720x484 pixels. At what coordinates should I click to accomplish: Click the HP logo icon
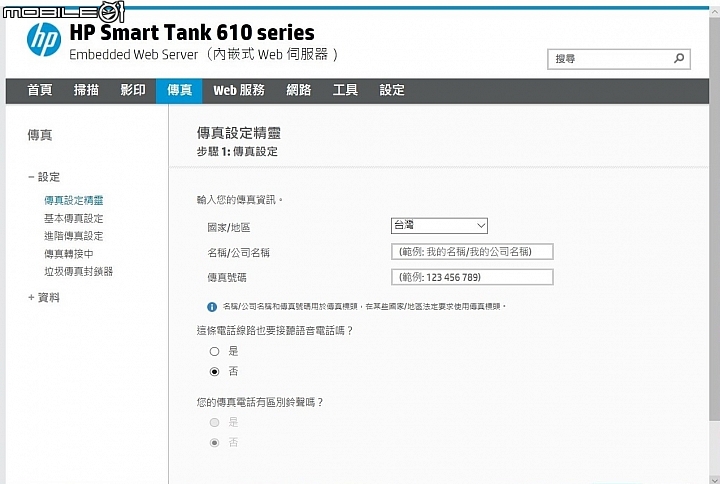(x=44, y=39)
